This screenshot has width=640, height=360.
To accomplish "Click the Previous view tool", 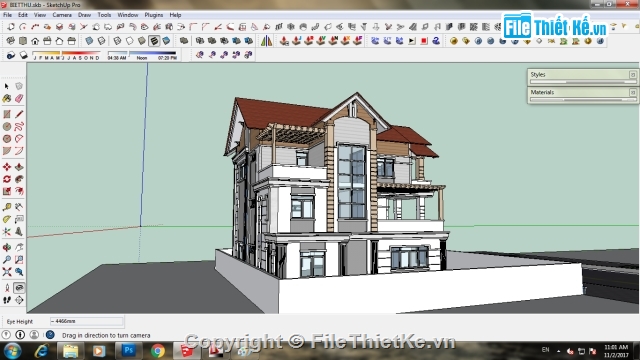I will [x=19, y=272].
